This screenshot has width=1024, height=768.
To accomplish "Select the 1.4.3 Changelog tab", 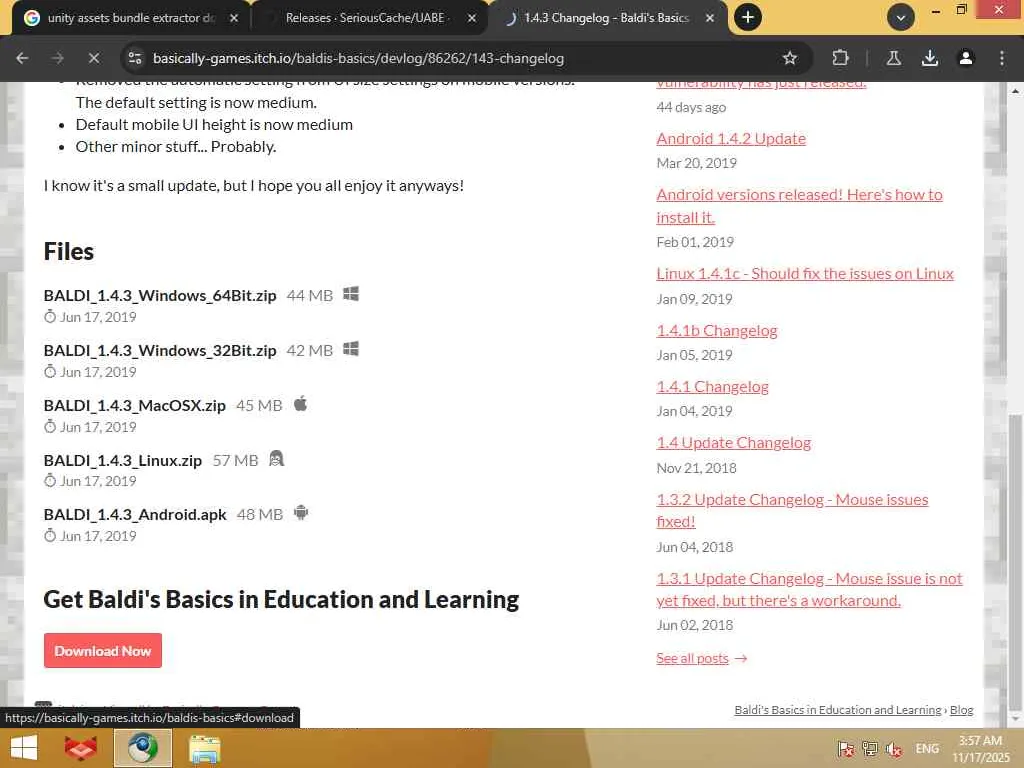I will 607,18.
